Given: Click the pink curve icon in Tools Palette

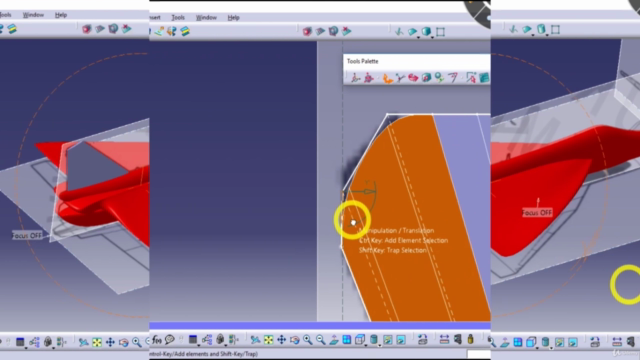Looking at the screenshot, I should [x=453, y=78].
